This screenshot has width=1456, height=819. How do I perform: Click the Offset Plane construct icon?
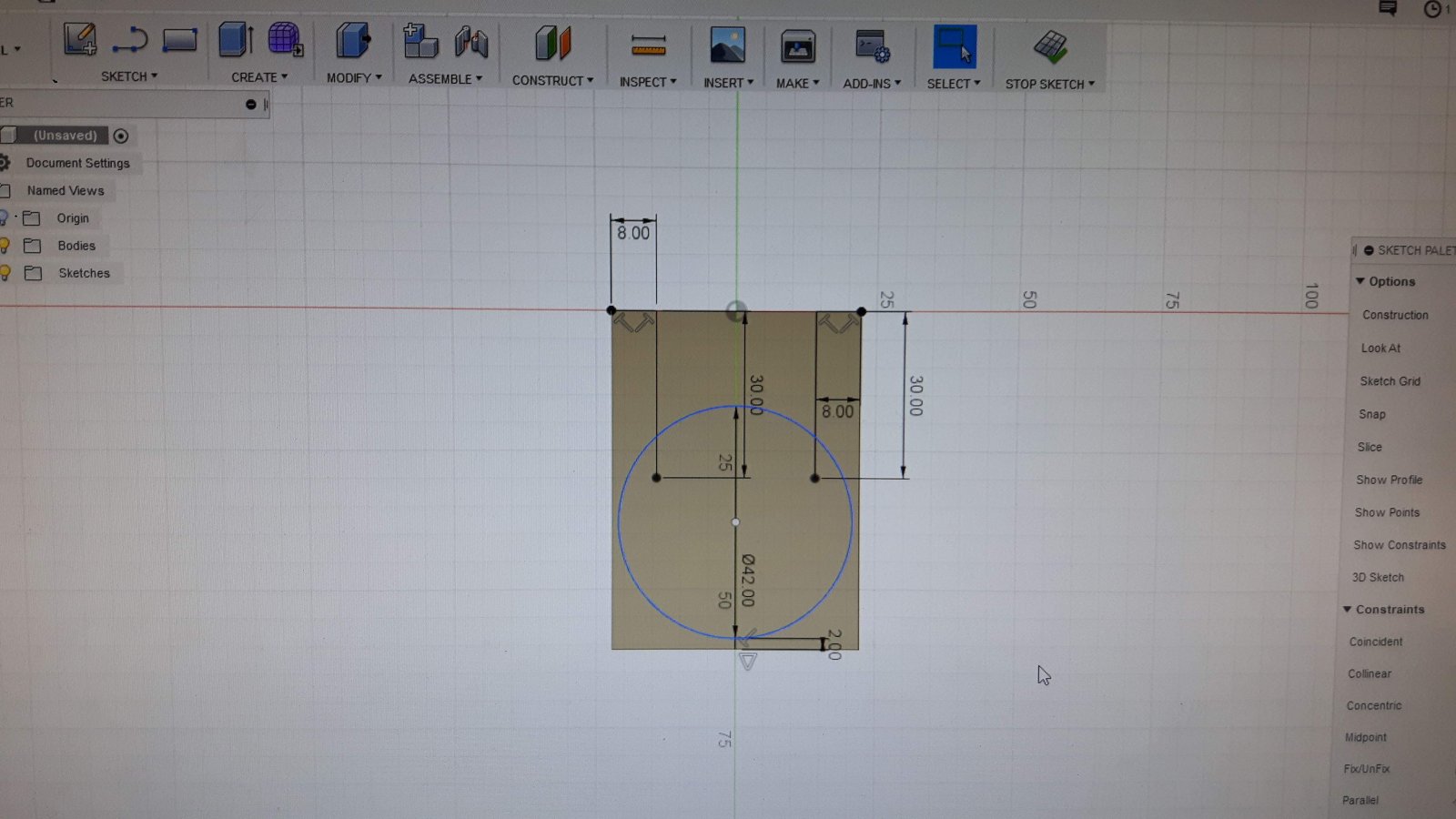552,44
